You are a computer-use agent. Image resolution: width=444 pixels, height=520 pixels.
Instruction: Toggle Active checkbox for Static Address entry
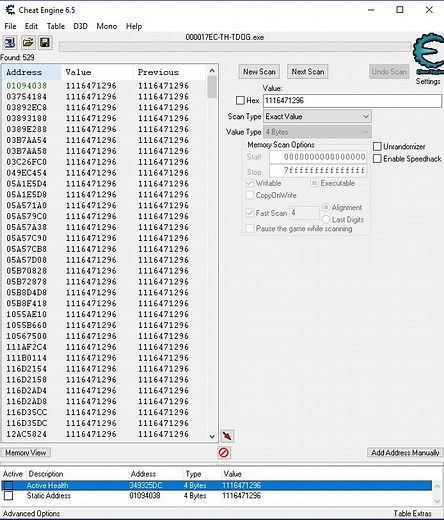pos(9,496)
